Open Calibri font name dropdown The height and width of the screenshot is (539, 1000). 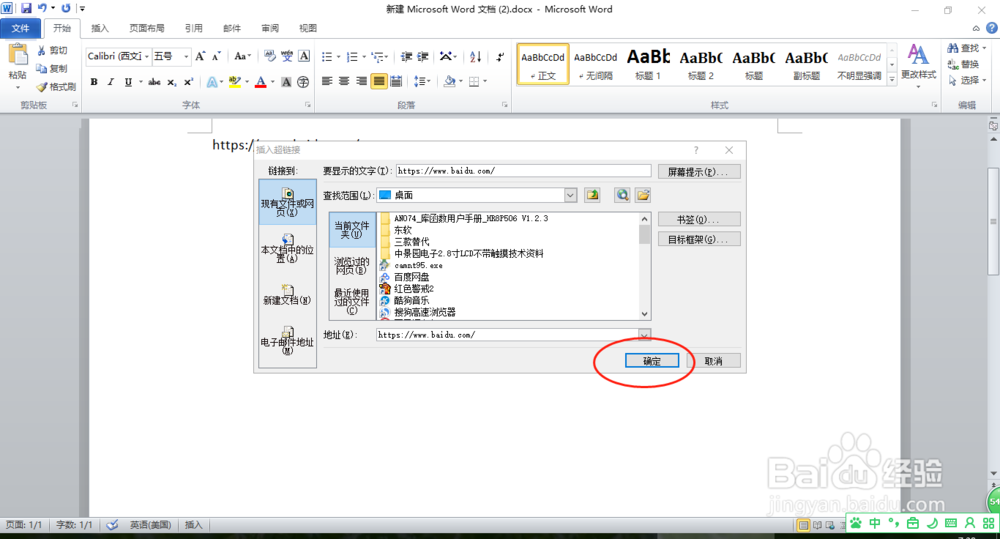(147, 56)
